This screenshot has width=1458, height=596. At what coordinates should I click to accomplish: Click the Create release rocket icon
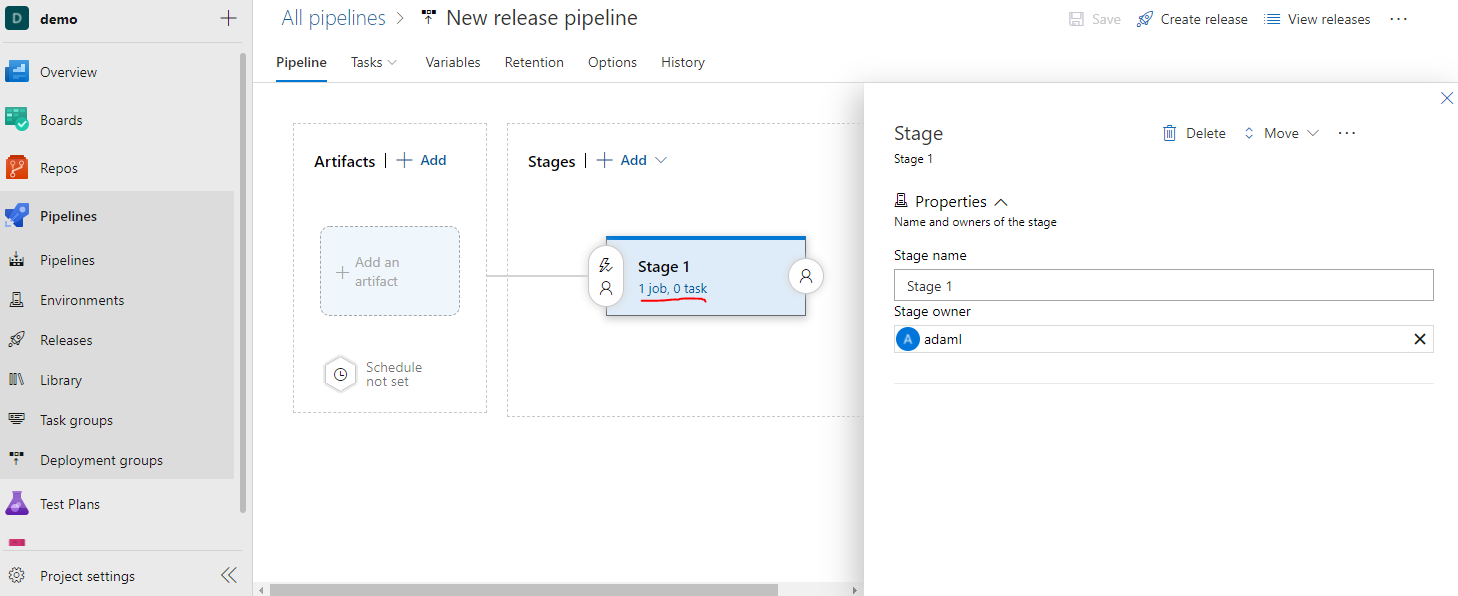[1145, 19]
